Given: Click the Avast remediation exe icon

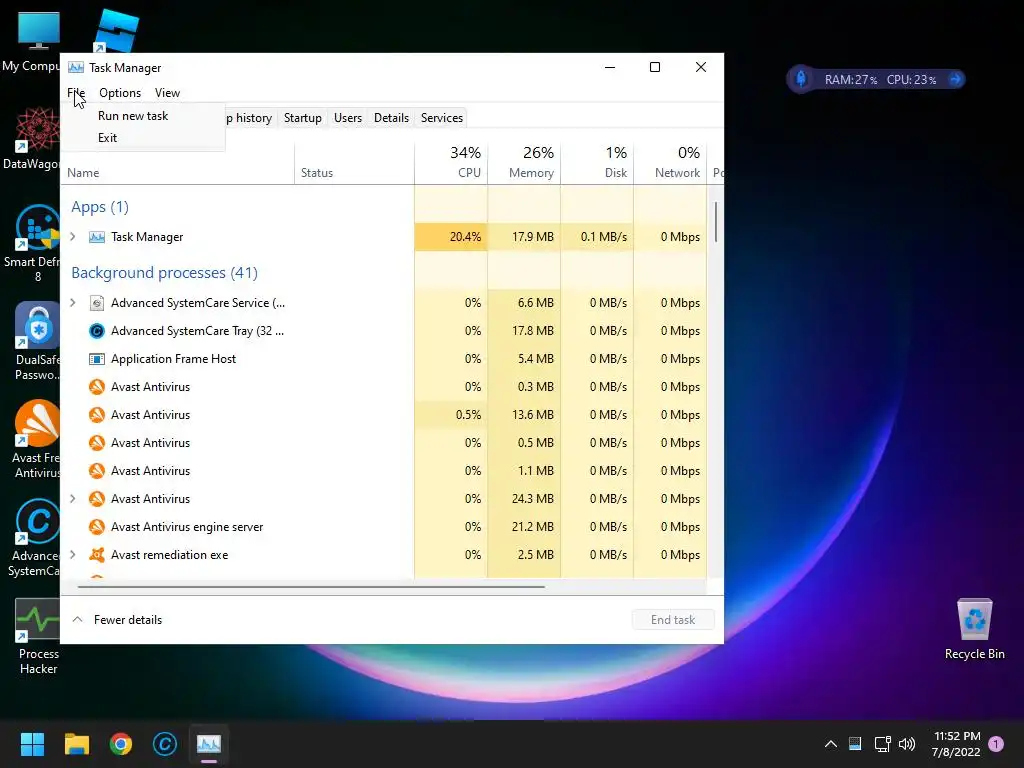Looking at the screenshot, I should click(97, 554).
